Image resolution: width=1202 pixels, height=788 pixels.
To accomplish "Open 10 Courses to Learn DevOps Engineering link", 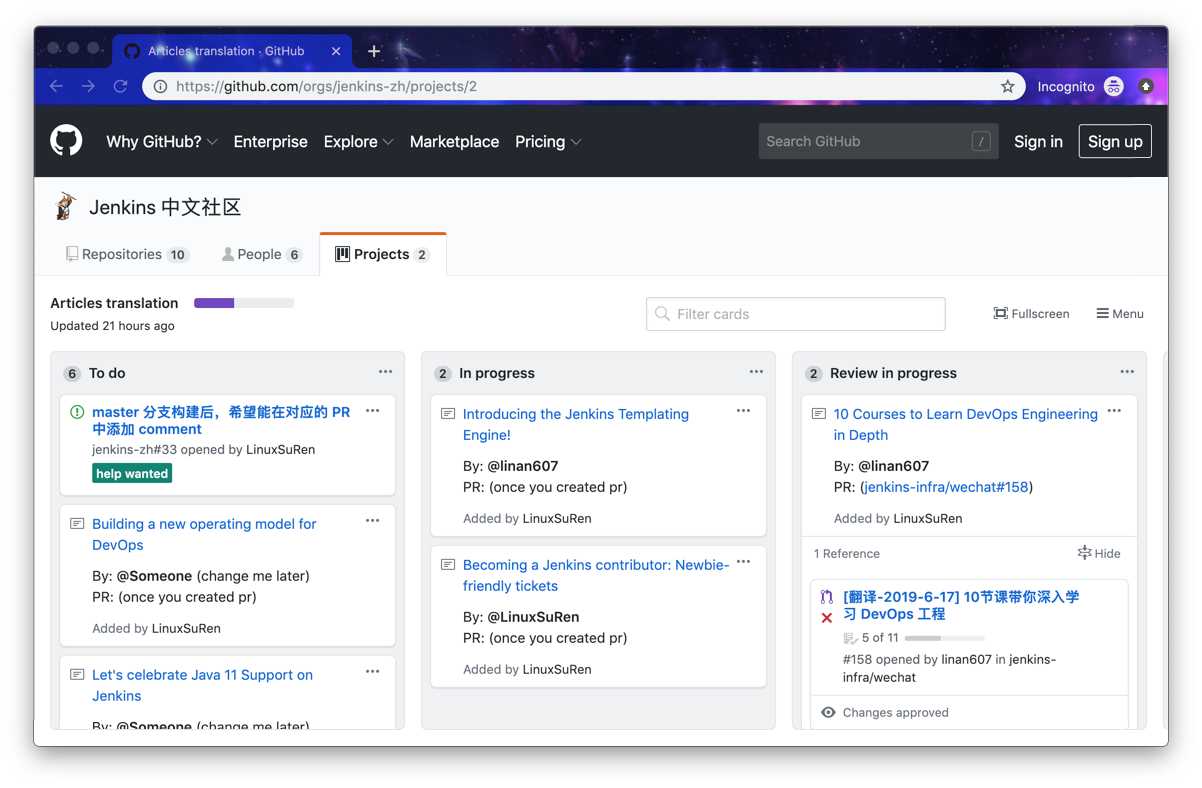I will [966, 424].
